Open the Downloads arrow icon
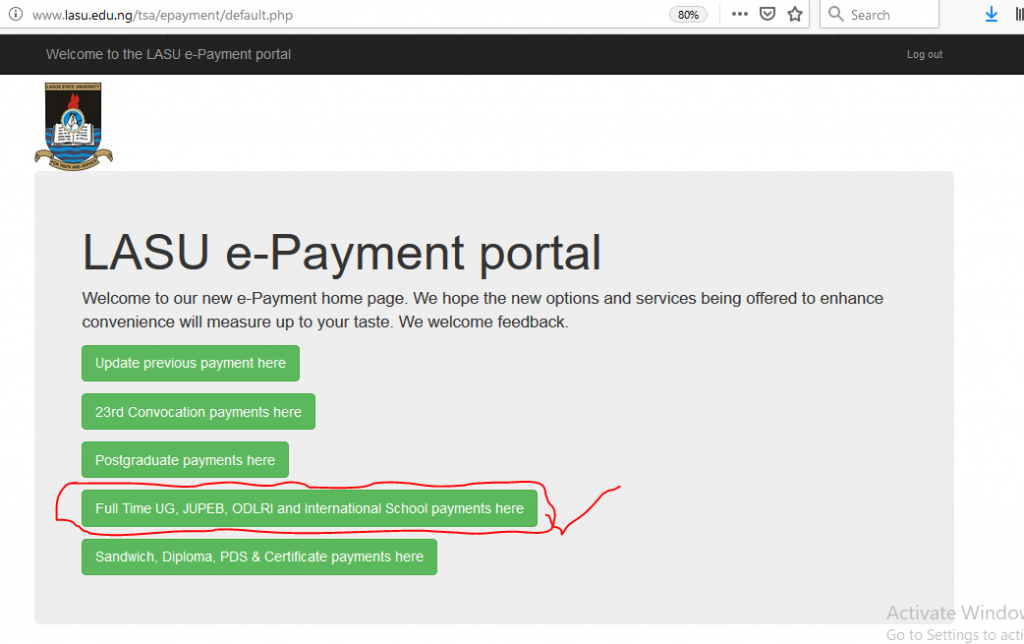 point(991,14)
